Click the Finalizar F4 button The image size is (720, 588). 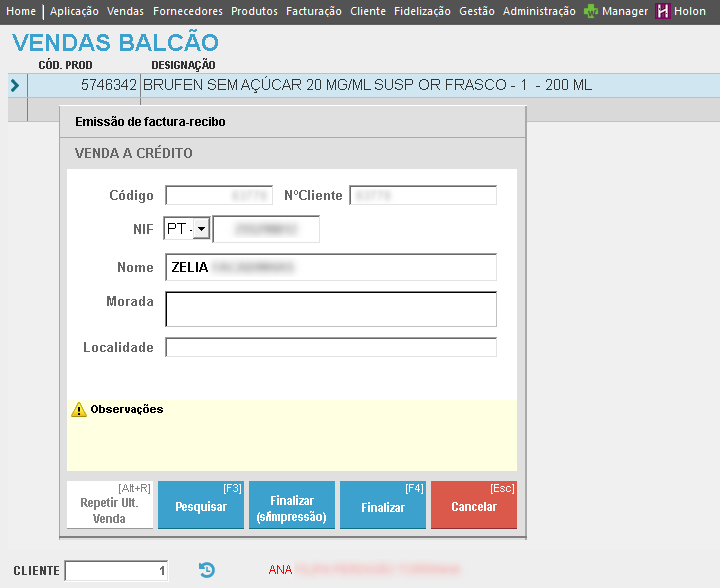coord(383,506)
